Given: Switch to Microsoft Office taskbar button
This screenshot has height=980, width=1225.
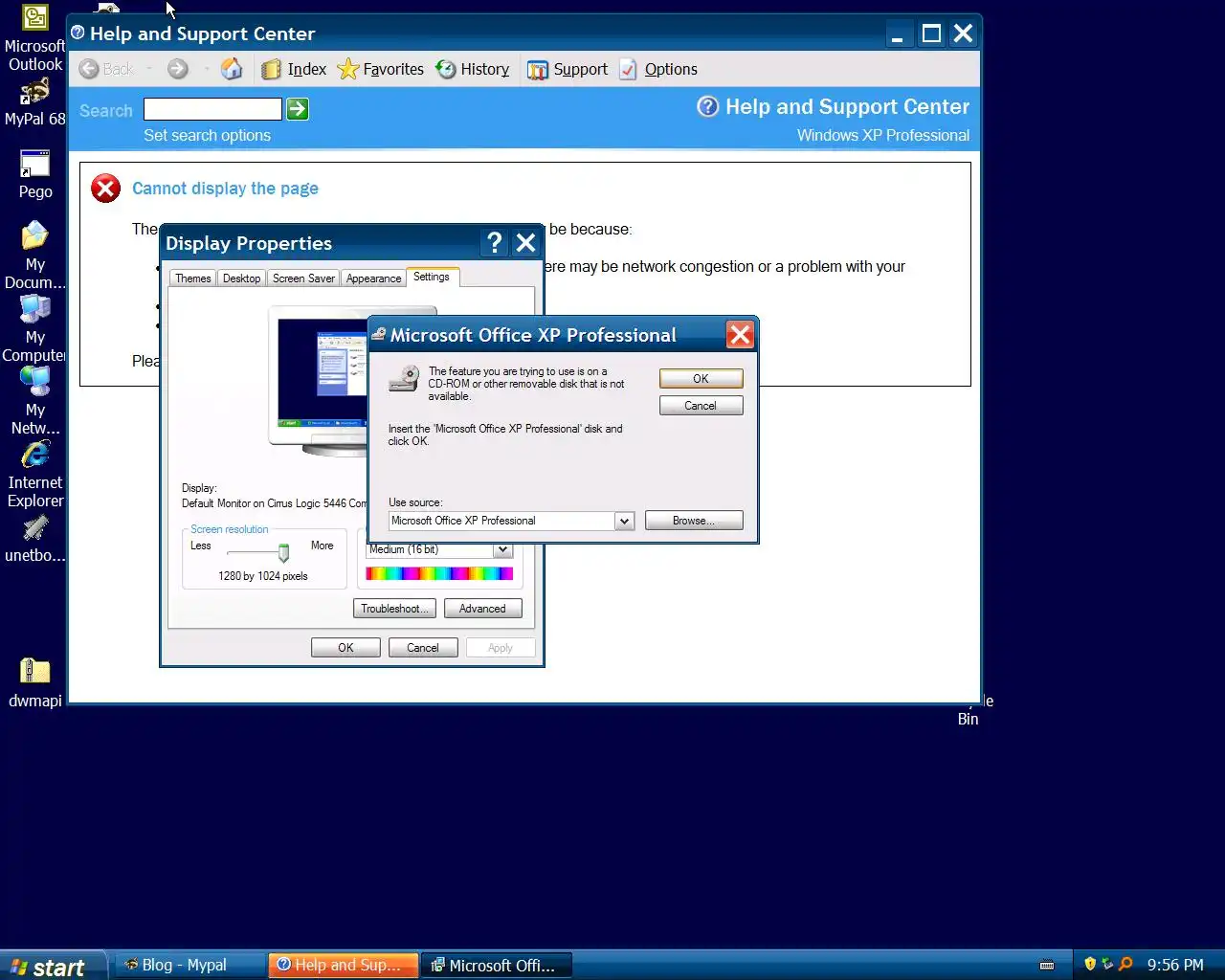Looking at the screenshot, I should coord(497,965).
